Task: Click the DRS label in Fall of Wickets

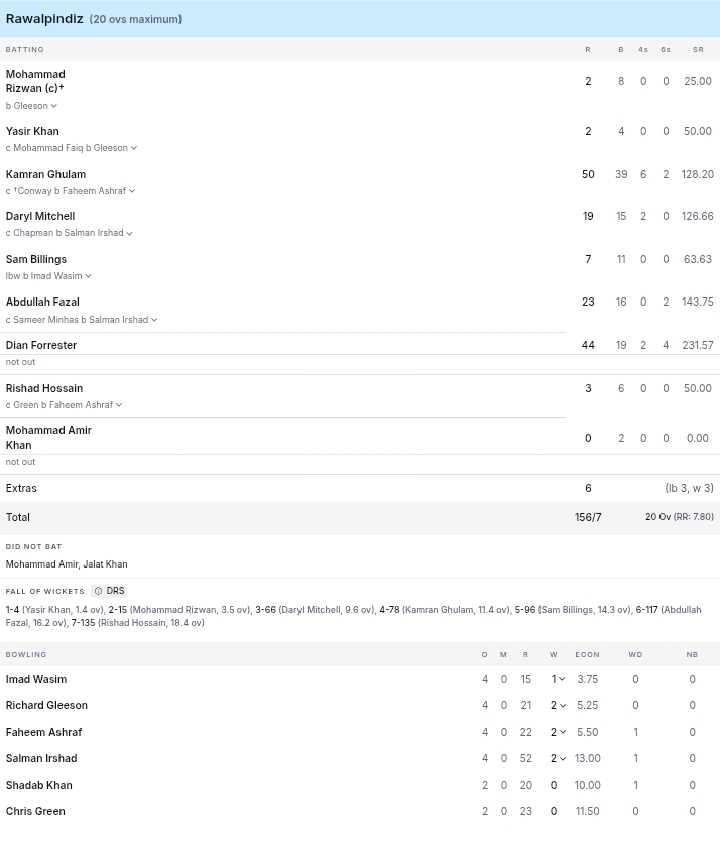Action: [116, 591]
